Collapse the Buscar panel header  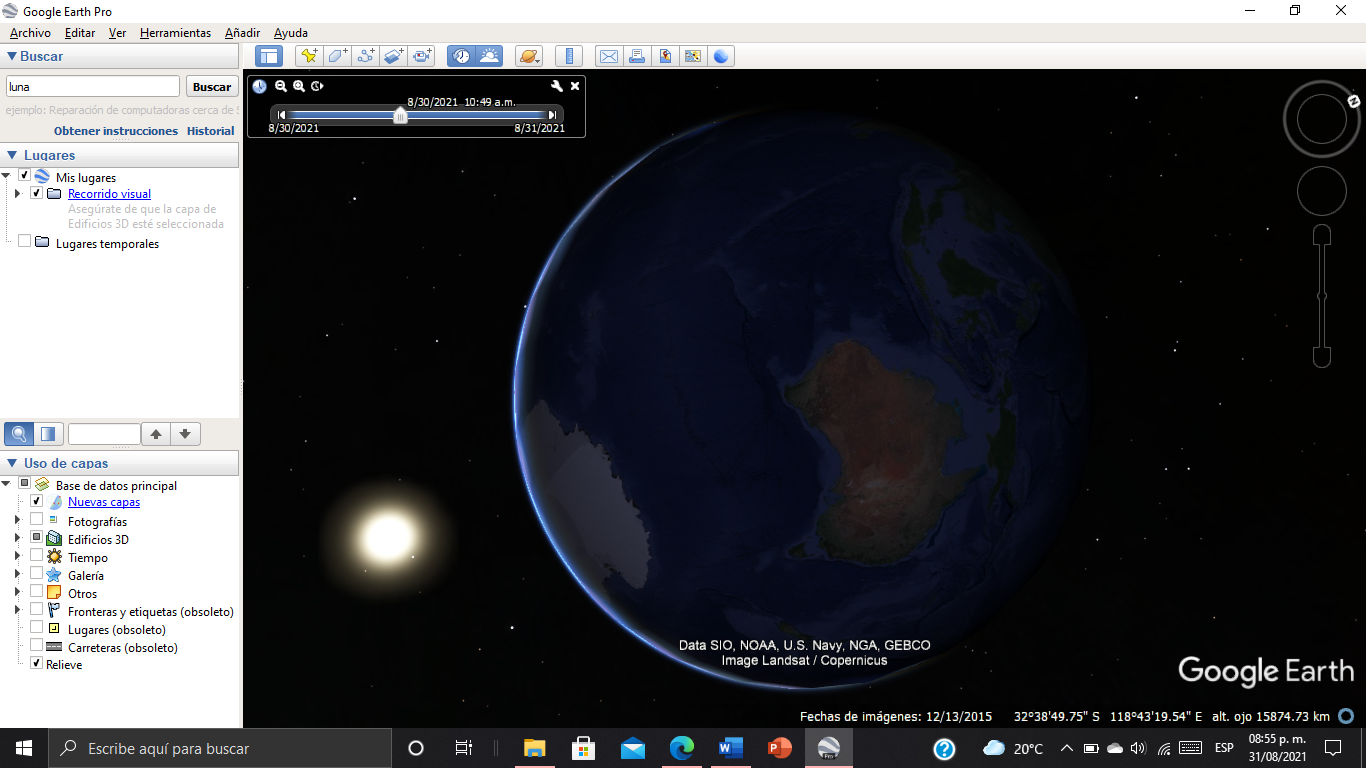120,56
